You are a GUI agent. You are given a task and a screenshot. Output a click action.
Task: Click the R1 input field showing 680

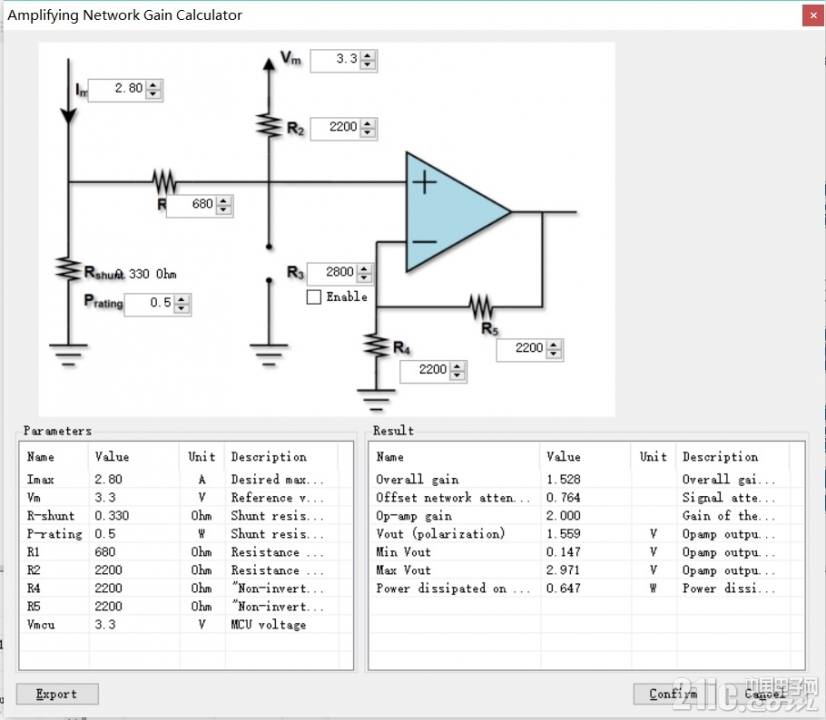[x=192, y=205]
